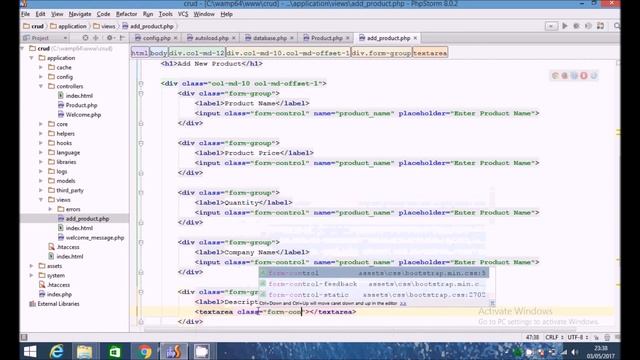Open the Refactor menu

[127, 14]
